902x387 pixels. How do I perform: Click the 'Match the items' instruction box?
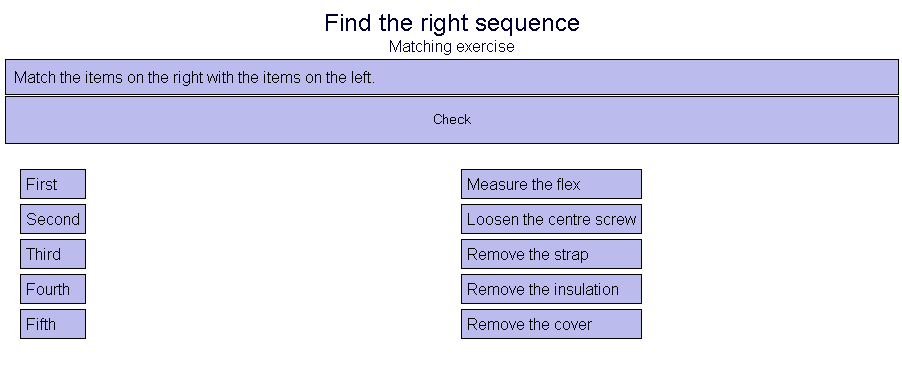(452, 77)
